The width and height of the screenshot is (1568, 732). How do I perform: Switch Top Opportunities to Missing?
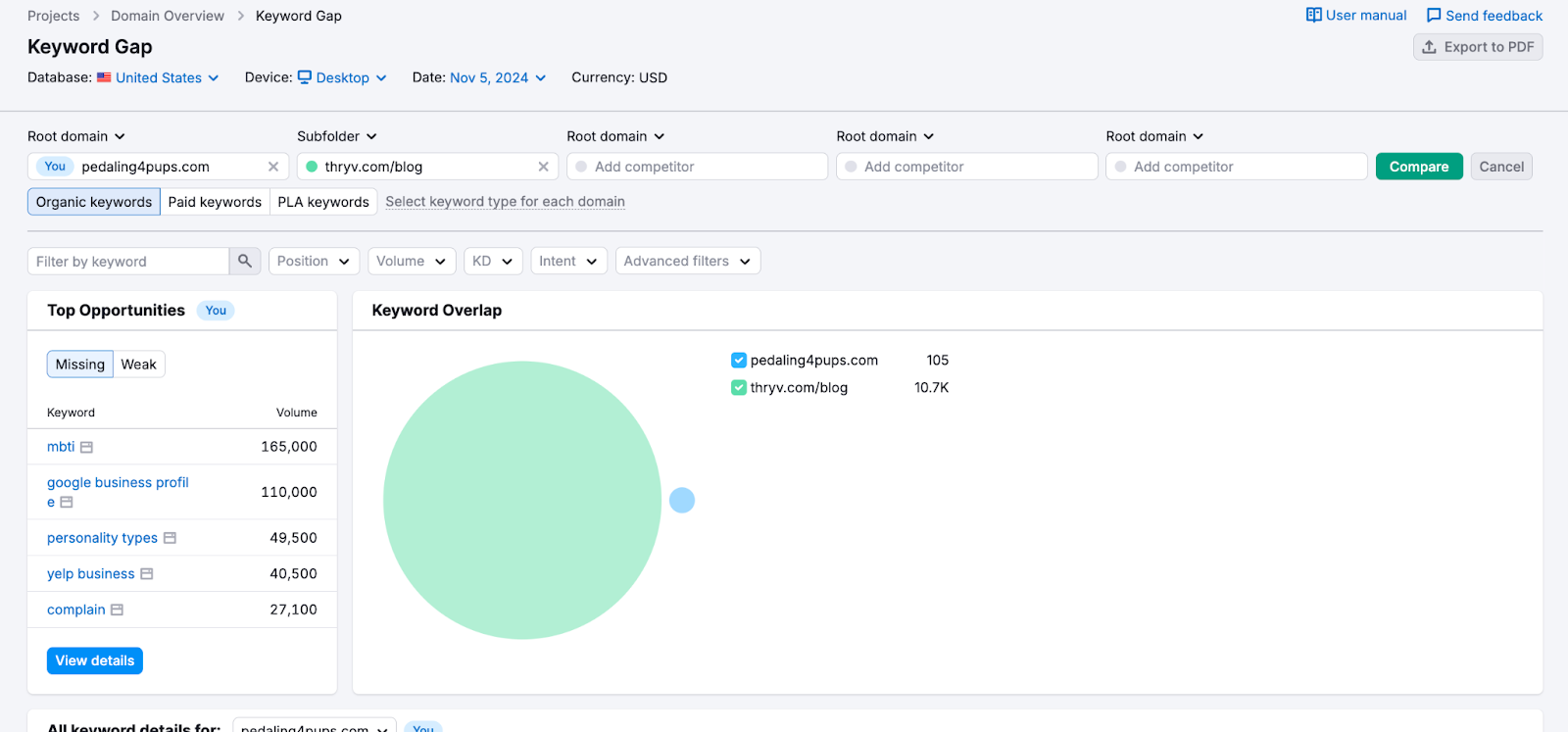pos(80,365)
